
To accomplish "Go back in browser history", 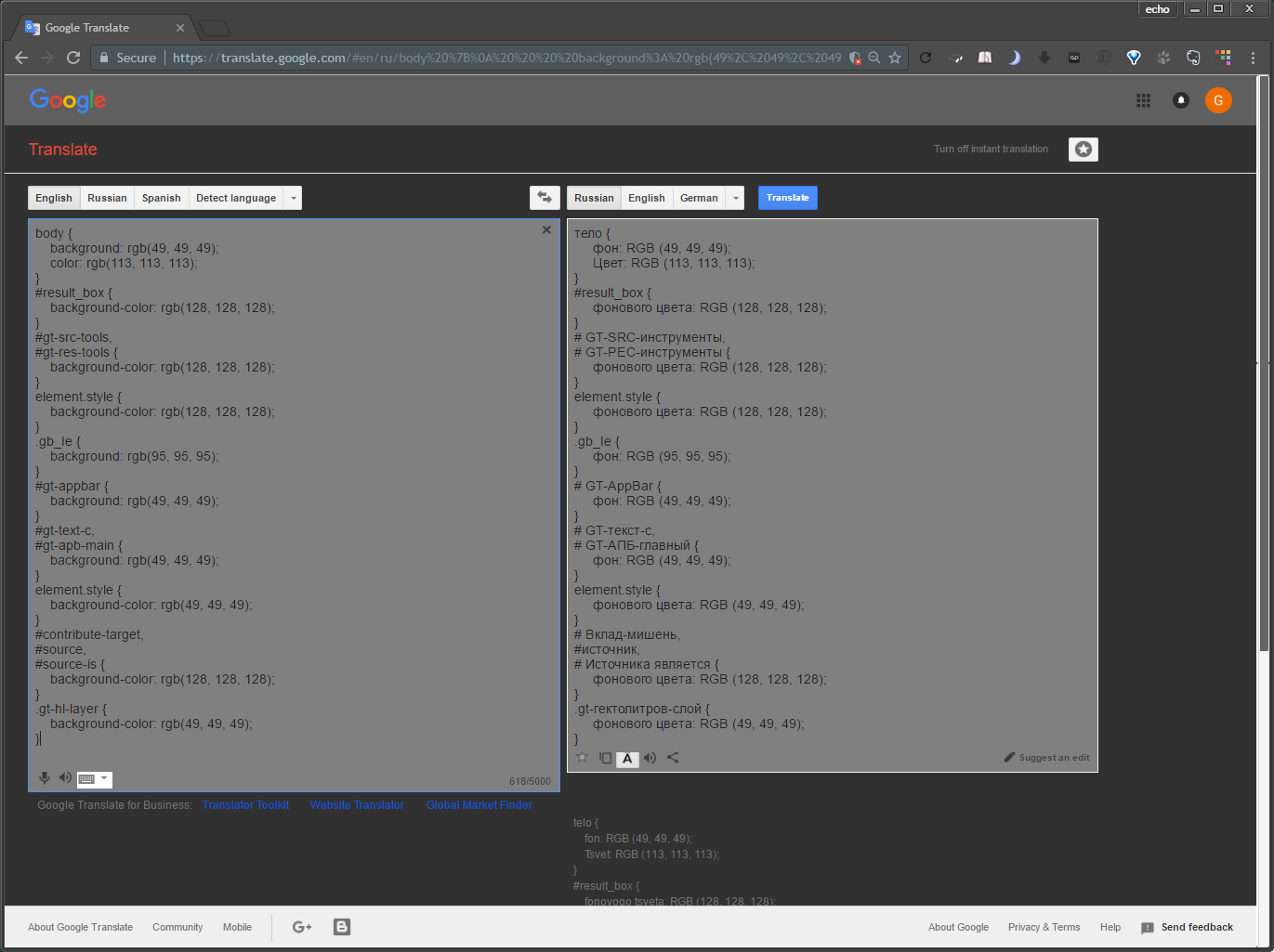I will point(21,58).
